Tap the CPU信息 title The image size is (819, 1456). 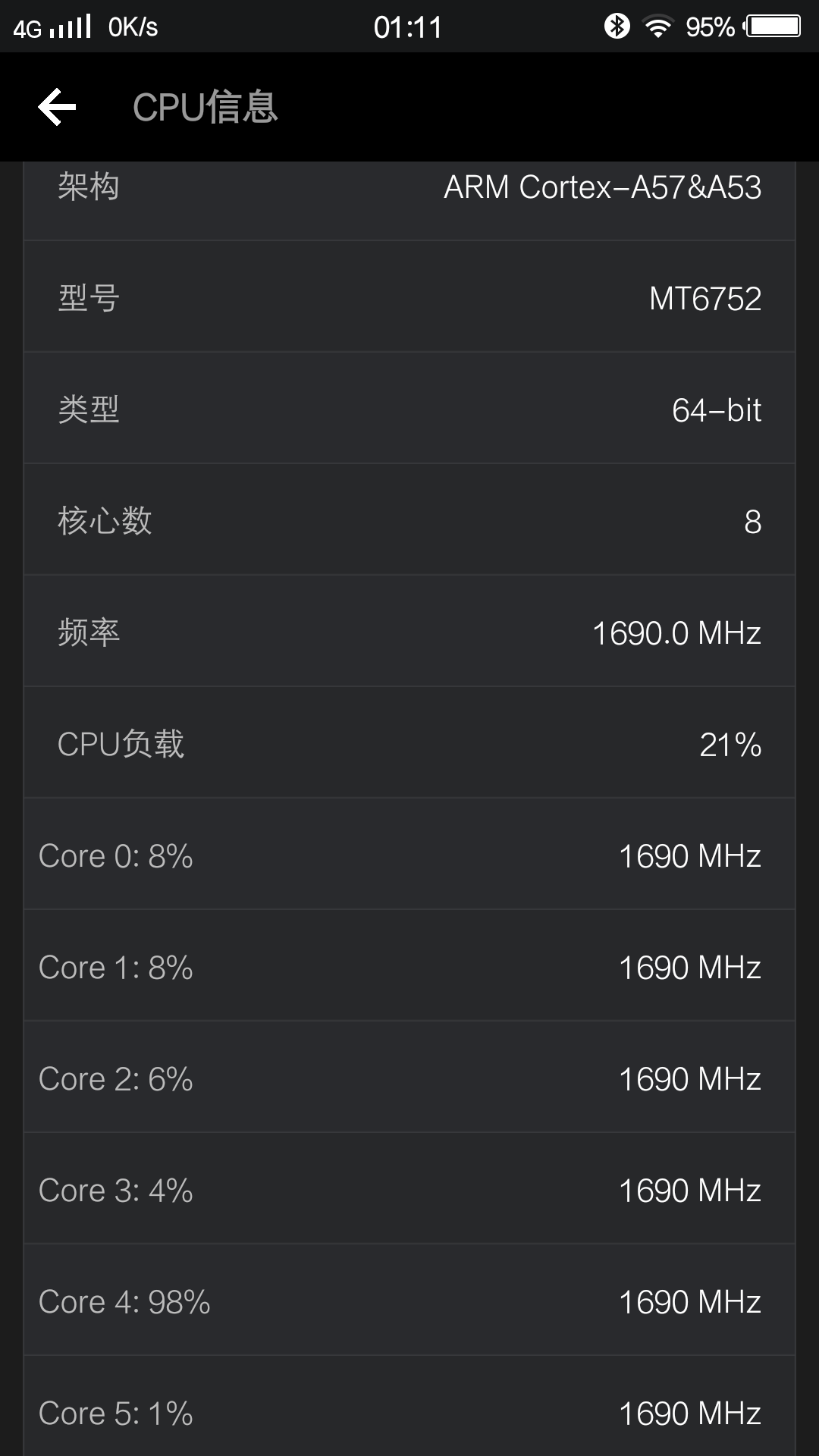click(205, 107)
